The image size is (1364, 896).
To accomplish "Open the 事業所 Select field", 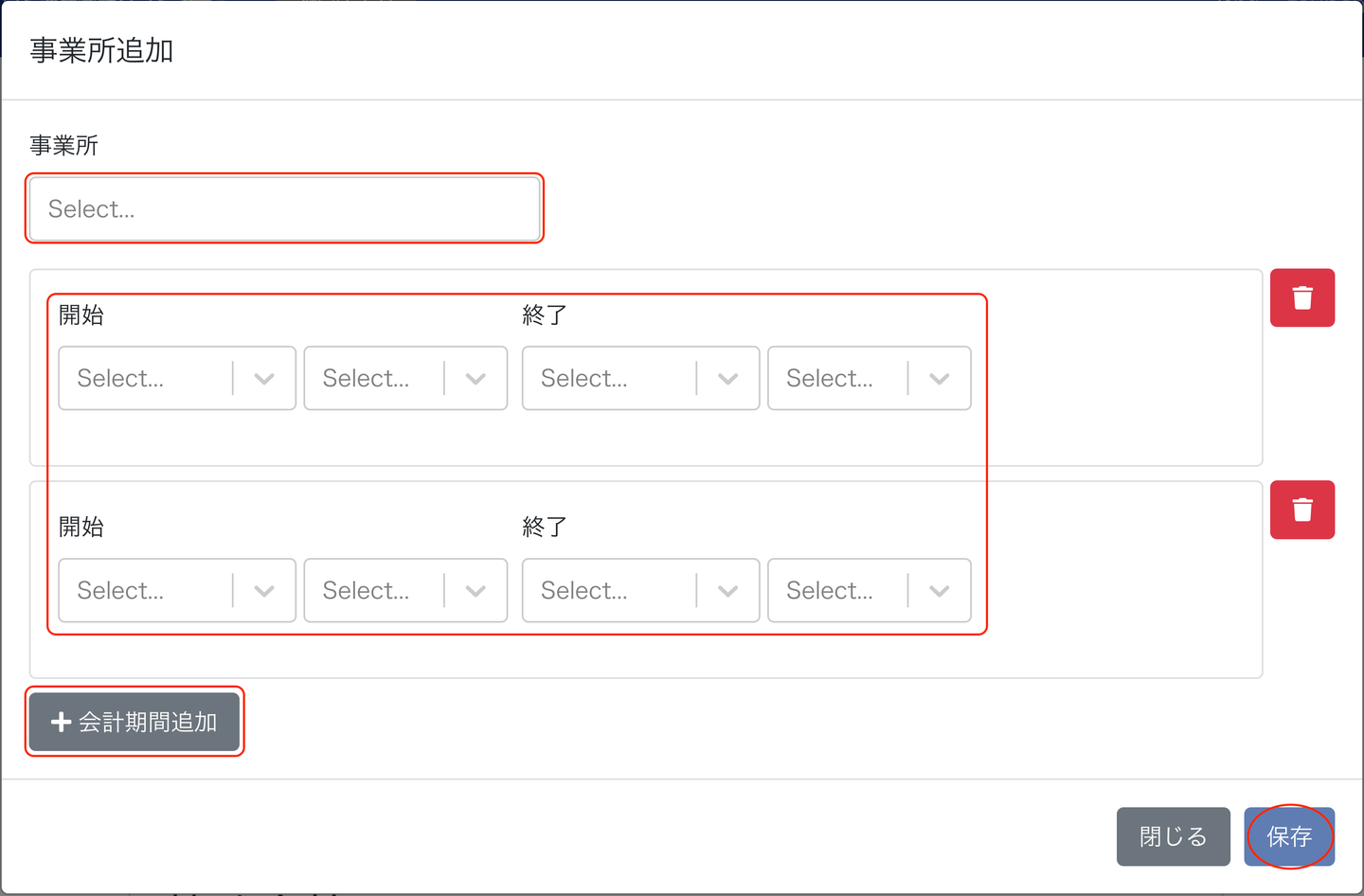I will [x=284, y=208].
